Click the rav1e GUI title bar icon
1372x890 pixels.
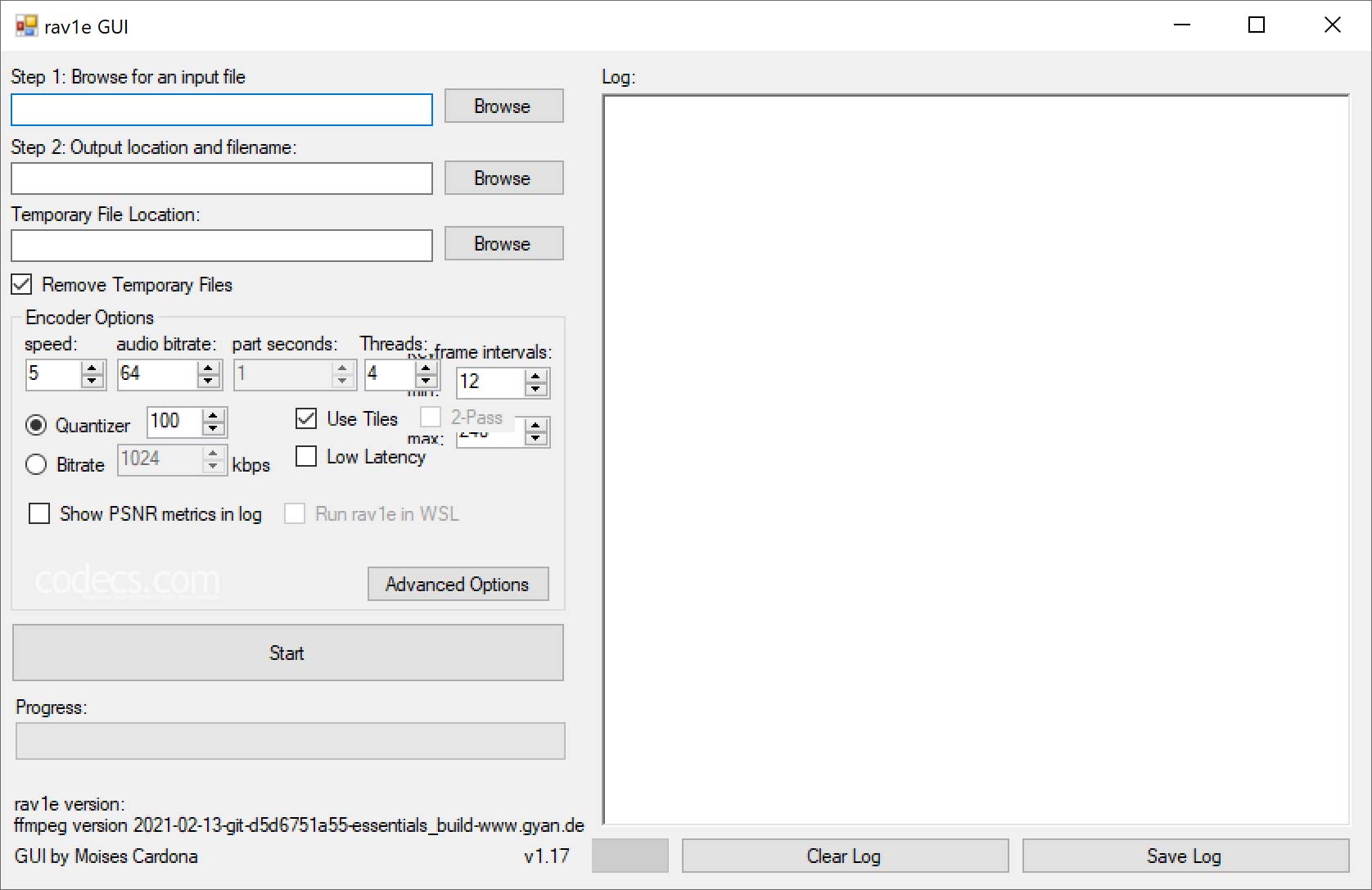(x=26, y=26)
